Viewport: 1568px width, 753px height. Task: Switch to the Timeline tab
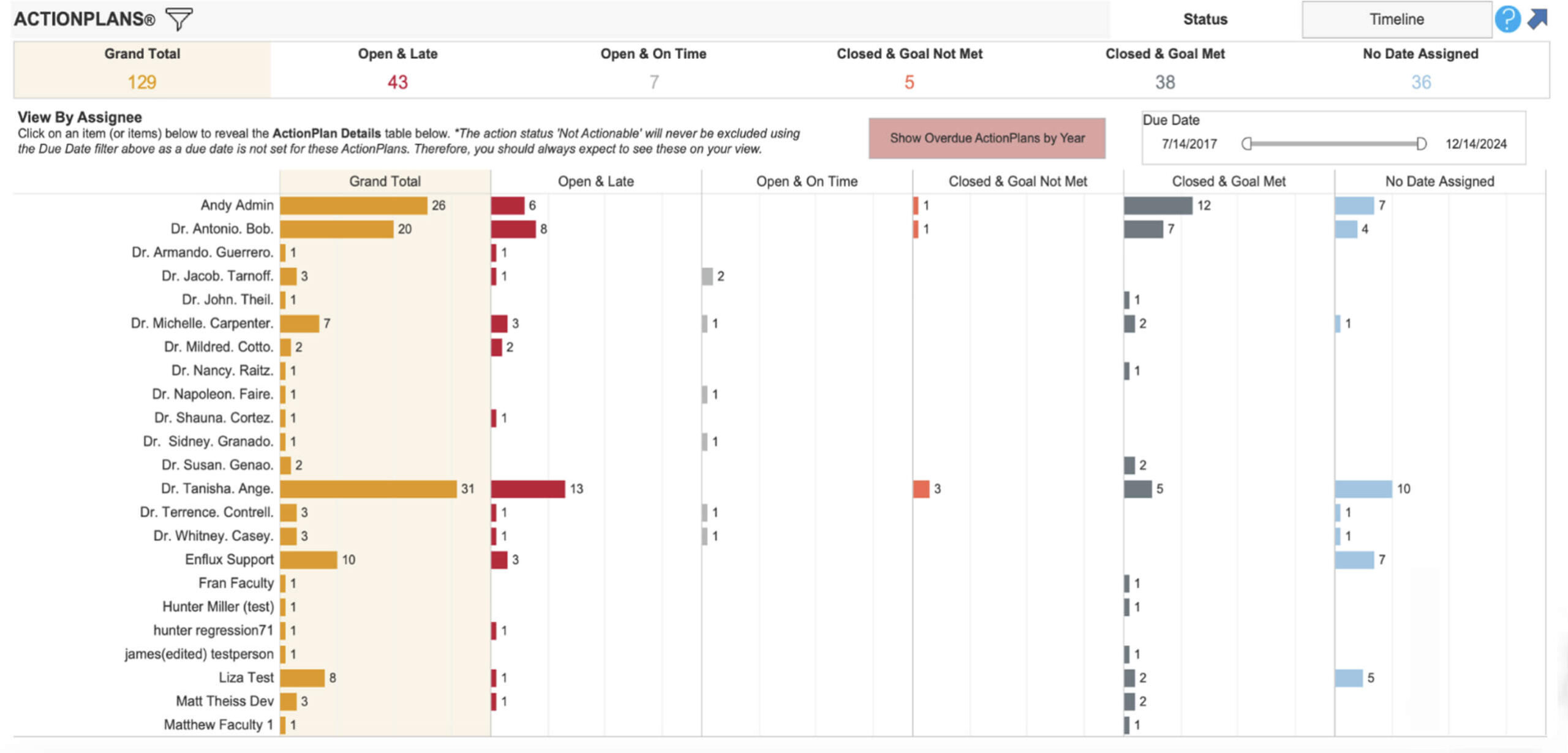1396,19
